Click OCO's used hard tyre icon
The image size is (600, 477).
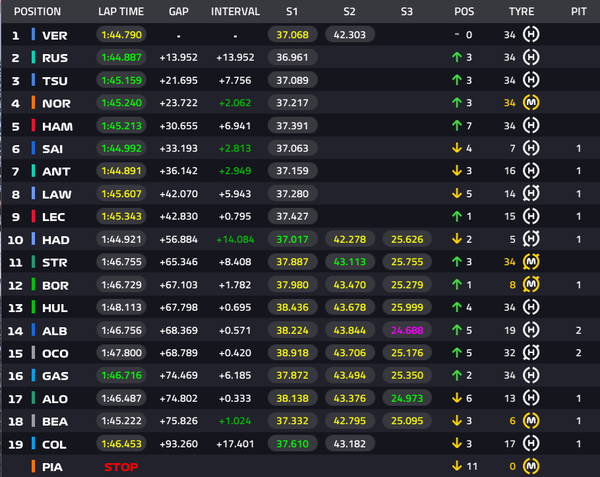pyautogui.click(x=531, y=353)
